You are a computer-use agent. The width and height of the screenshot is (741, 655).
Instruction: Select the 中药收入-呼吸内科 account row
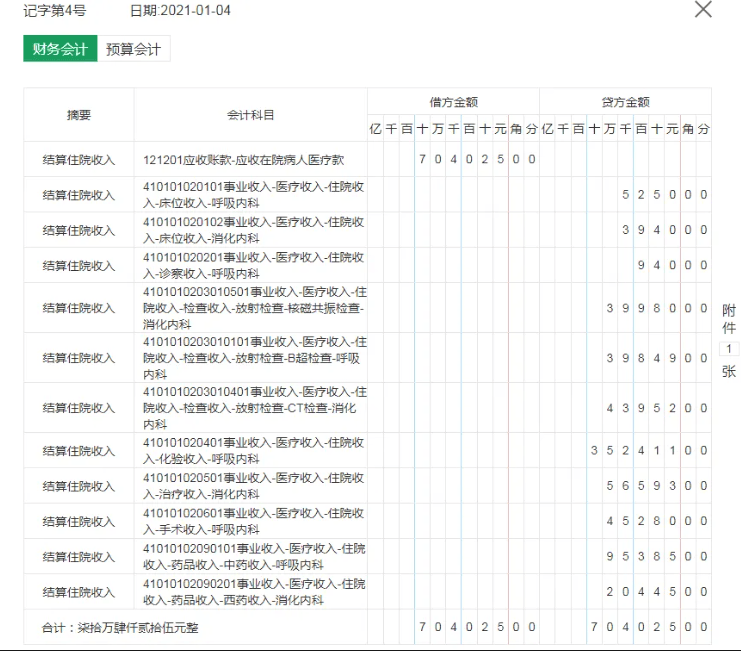(250, 557)
